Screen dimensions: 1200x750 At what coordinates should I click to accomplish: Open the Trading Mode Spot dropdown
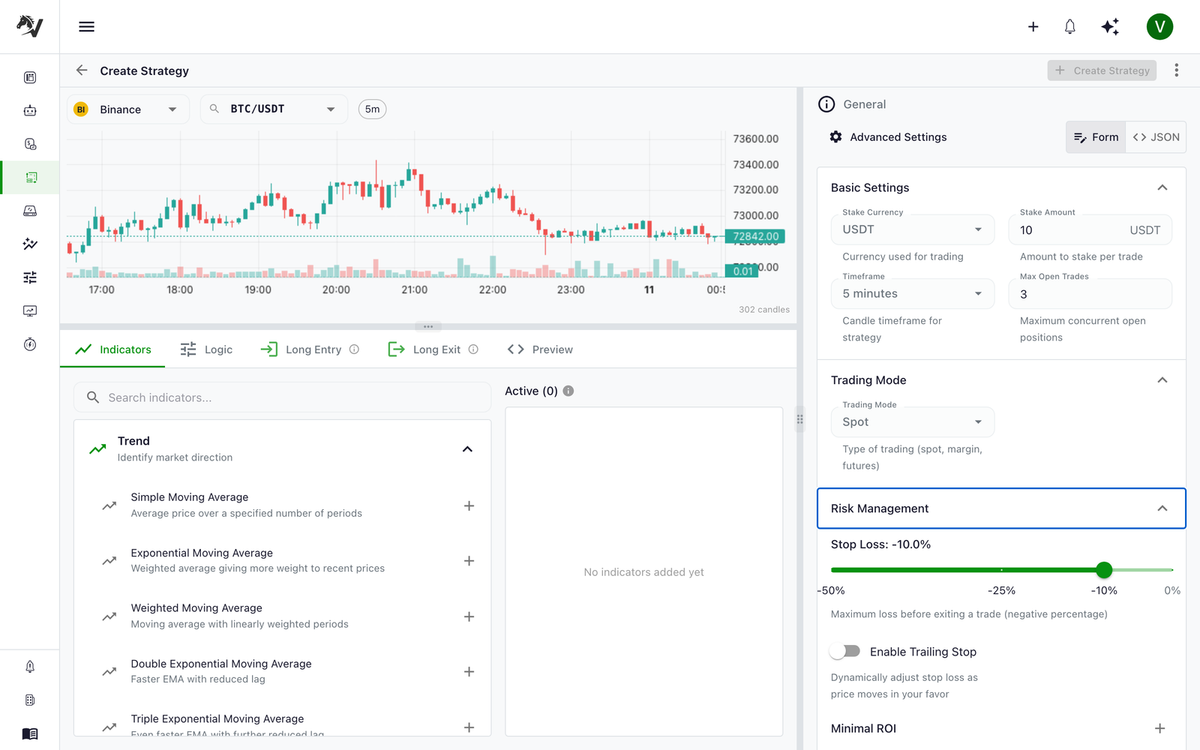(x=913, y=422)
